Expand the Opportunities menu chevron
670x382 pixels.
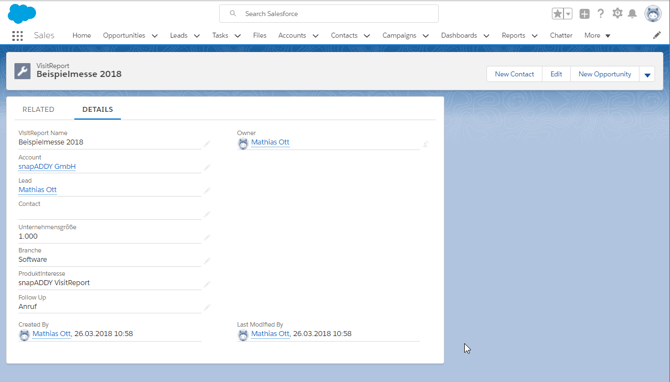pyautogui.click(x=155, y=36)
